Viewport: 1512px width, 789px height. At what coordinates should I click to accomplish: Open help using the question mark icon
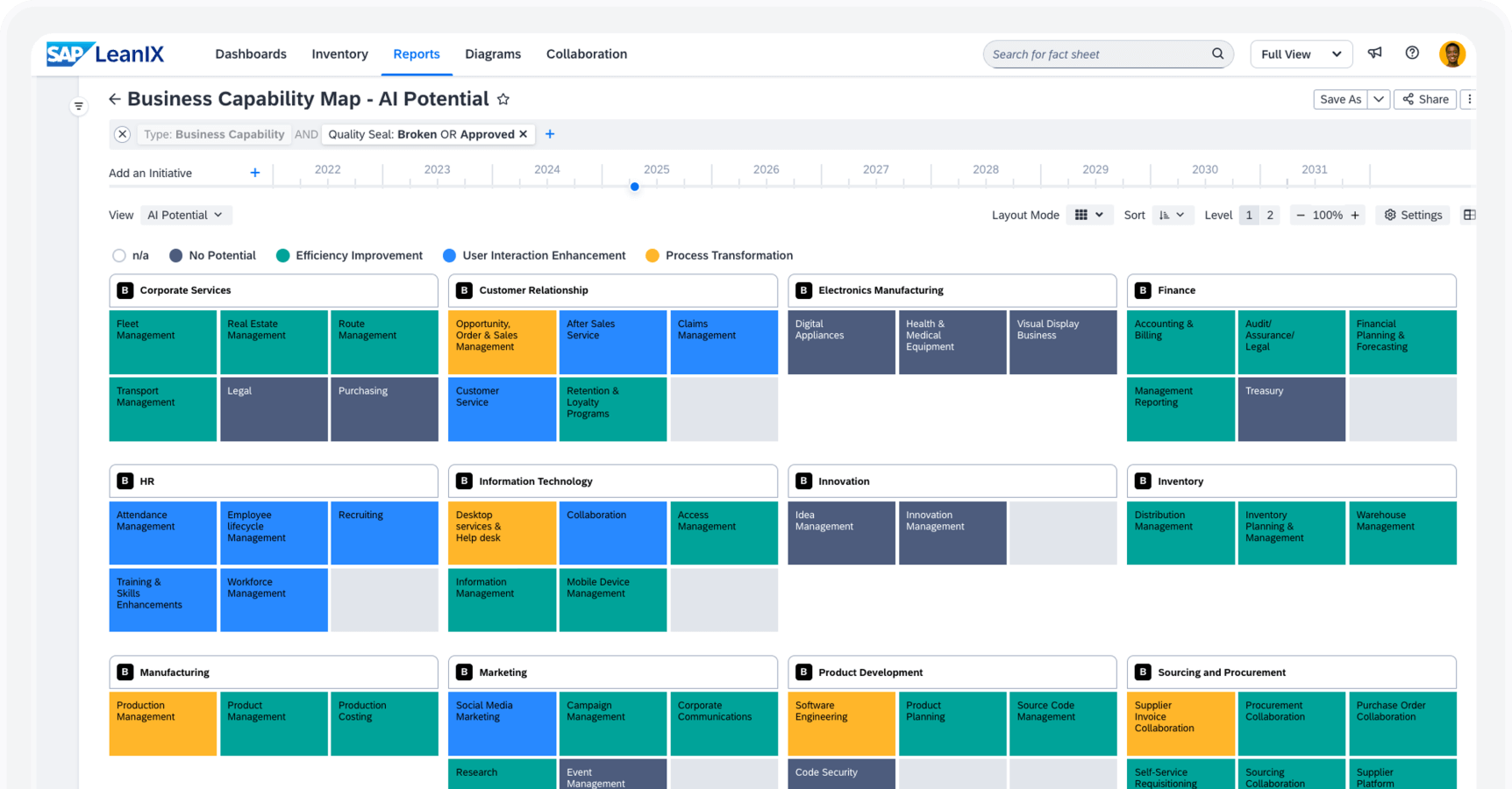(1411, 53)
